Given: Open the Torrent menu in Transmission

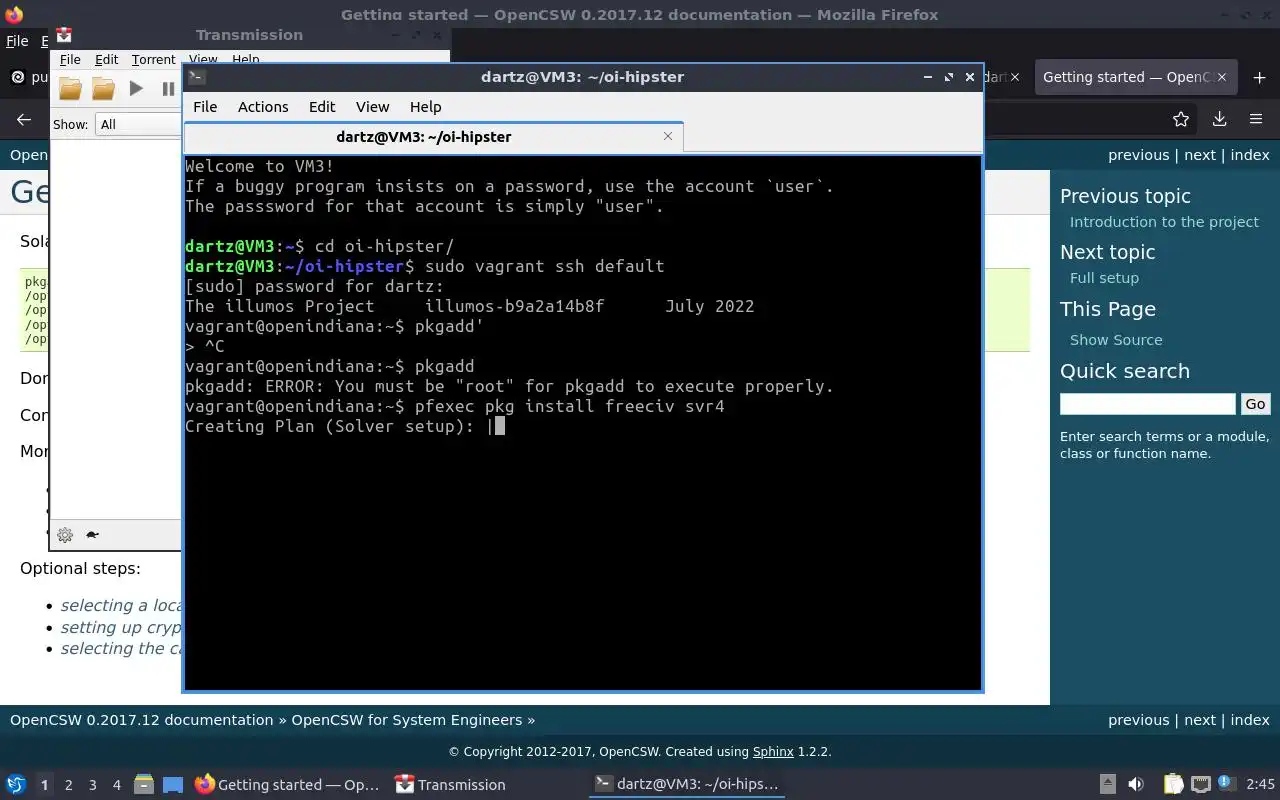Looking at the screenshot, I should tap(153, 60).
